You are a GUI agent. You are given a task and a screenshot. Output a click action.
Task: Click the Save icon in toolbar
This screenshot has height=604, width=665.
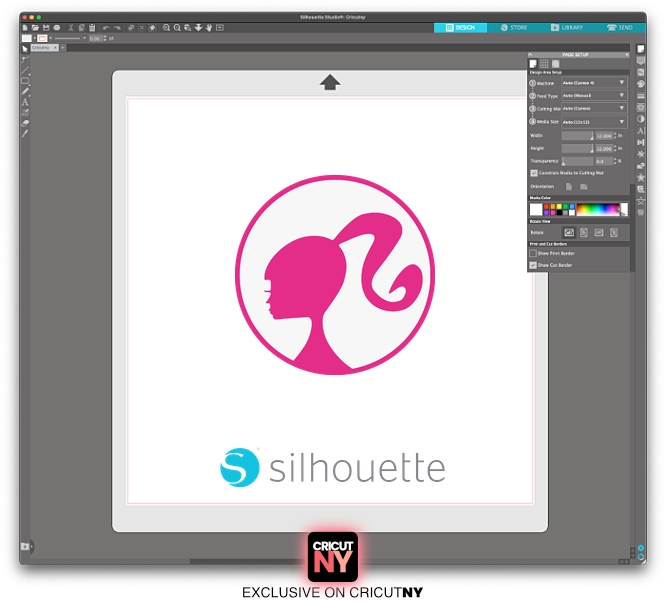[x=46, y=27]
